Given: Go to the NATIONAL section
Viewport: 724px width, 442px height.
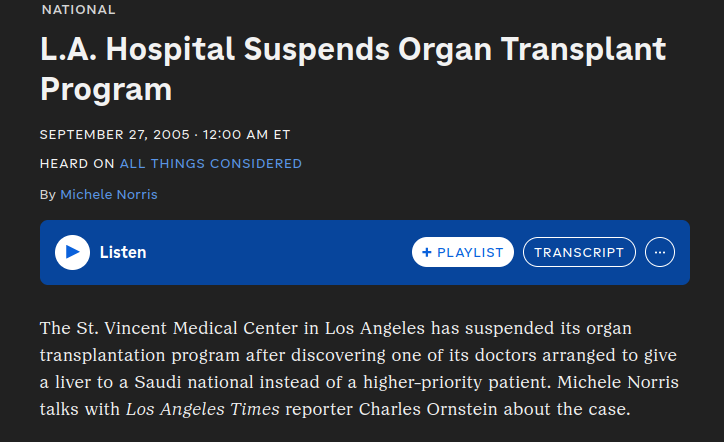Looking at the screenshot, I should tap(78, 10).
